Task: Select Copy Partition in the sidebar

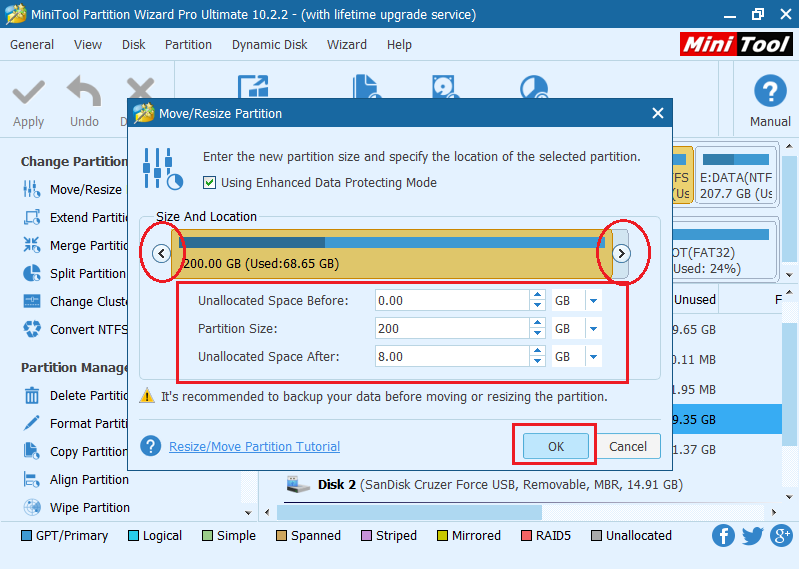Action: (x=73, y=452)
